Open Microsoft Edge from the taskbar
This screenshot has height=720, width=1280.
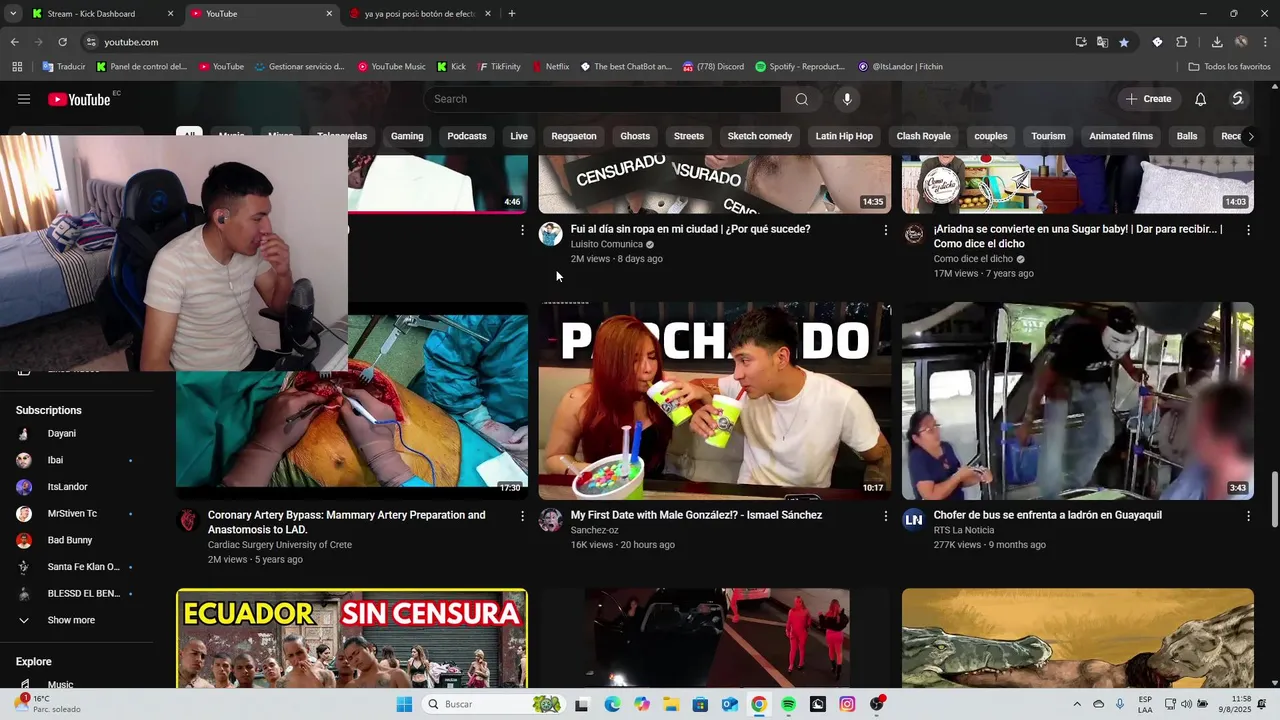[x=612, y=704]
